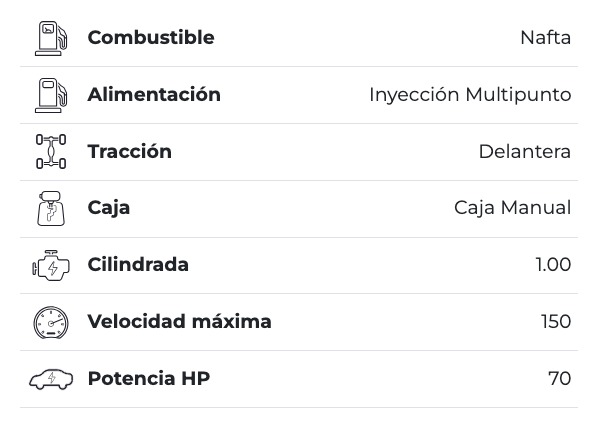The height and width of the screenshot is (432, 606).
Task: Click the pump icon next to Alimentación
Action: [51, 95]
